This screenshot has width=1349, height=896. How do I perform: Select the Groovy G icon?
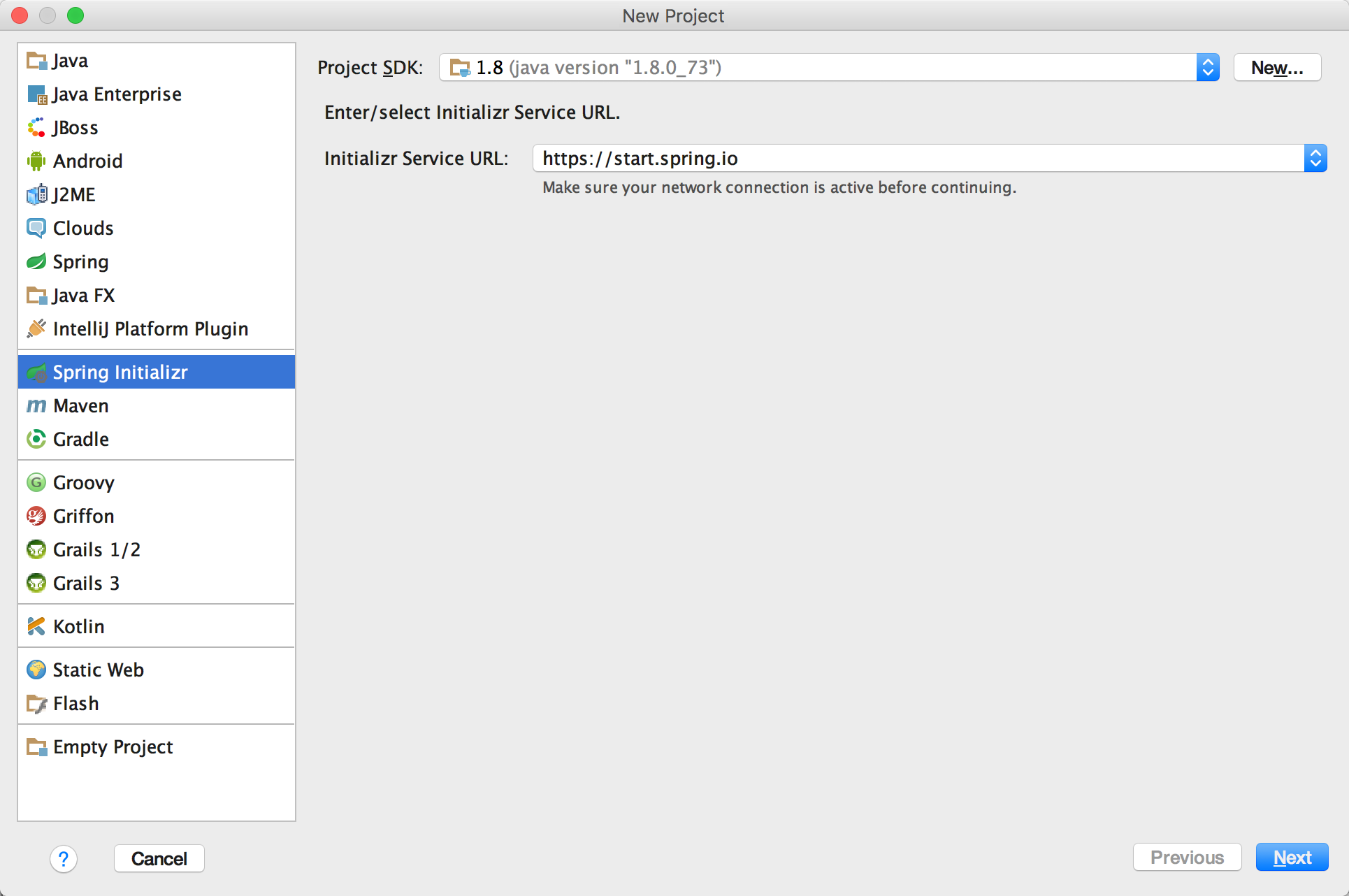36,483
